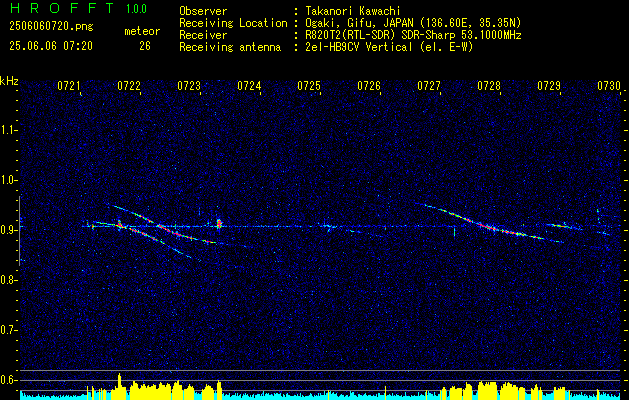The image size is (629, 400).
Task: Click the 0728 time axis marker
Action: click(489, 86)
